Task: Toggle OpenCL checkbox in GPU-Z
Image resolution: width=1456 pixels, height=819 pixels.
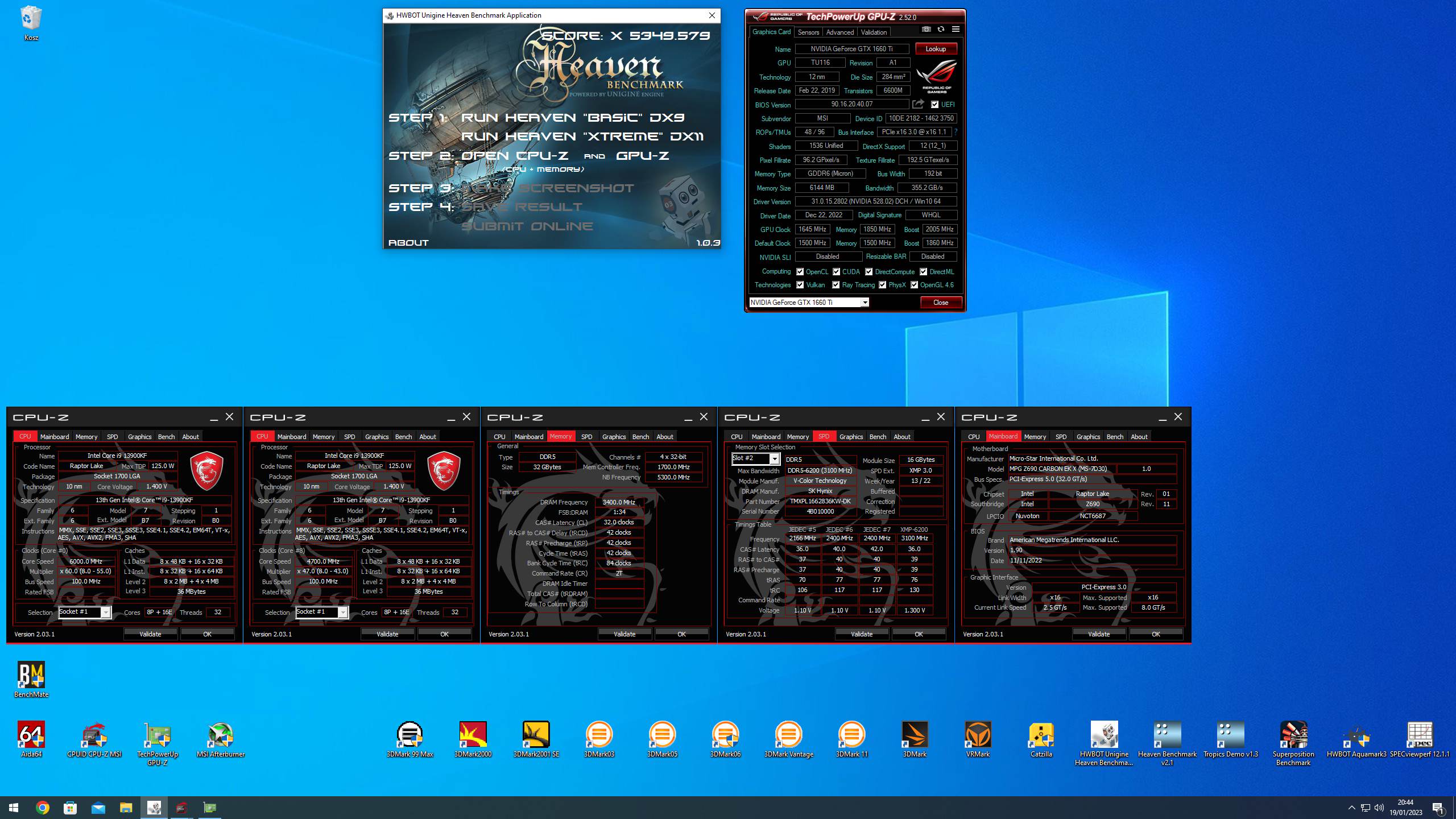Action: tap(800, 272)
